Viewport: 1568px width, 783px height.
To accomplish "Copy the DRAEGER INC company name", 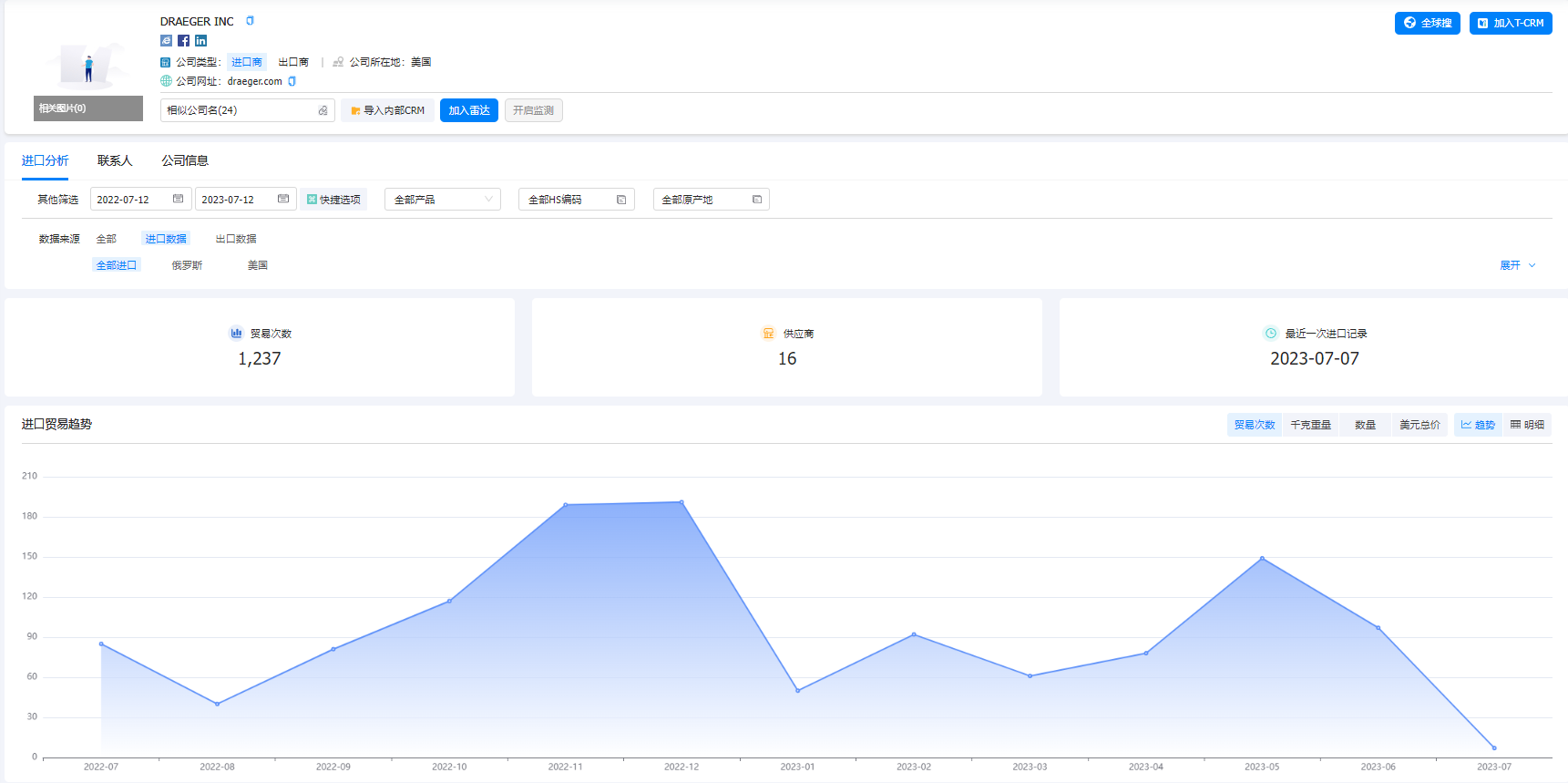I will (x=250, y=21).
